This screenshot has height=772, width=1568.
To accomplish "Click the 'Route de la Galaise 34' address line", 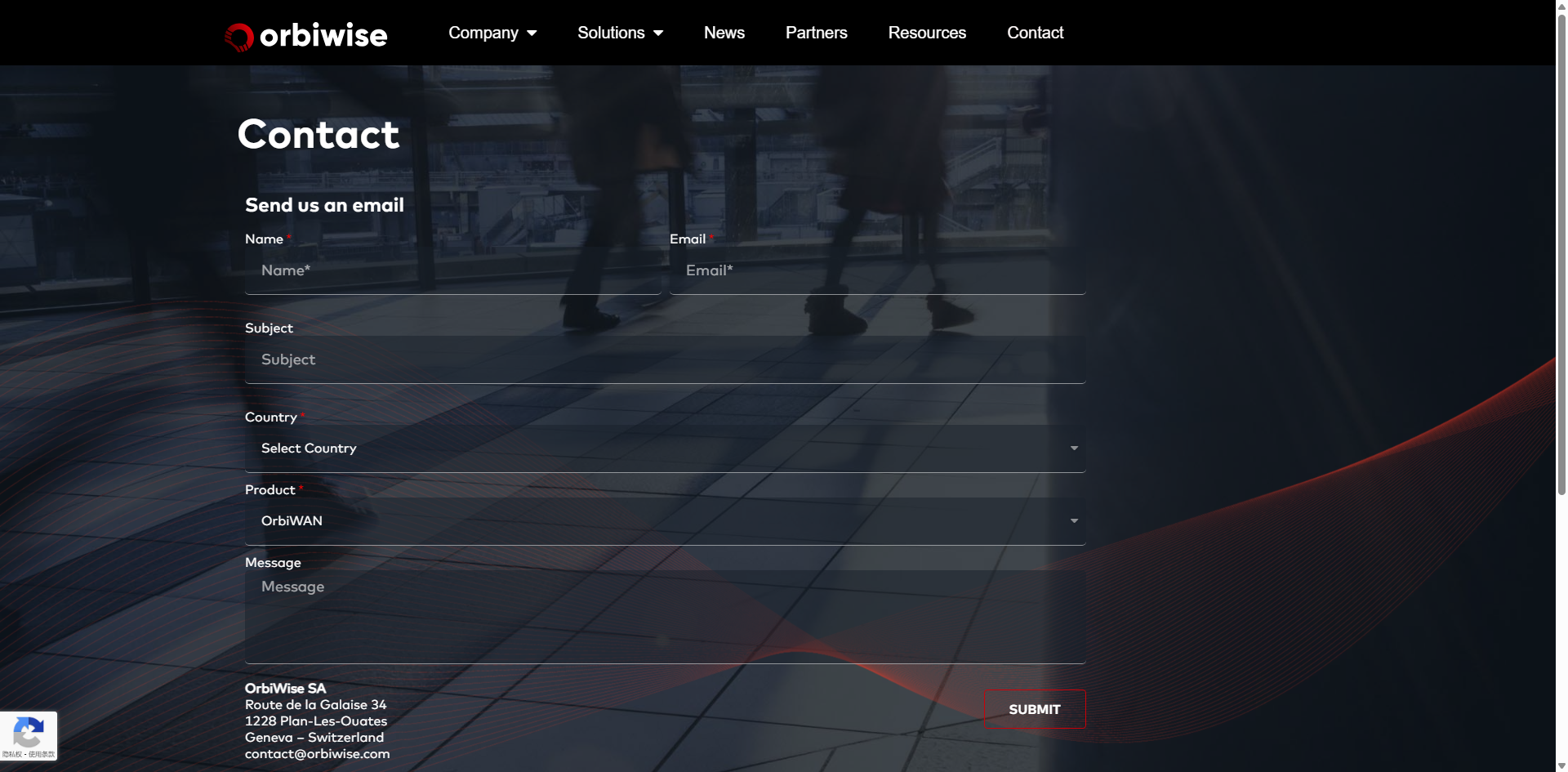I will (315, 705).
